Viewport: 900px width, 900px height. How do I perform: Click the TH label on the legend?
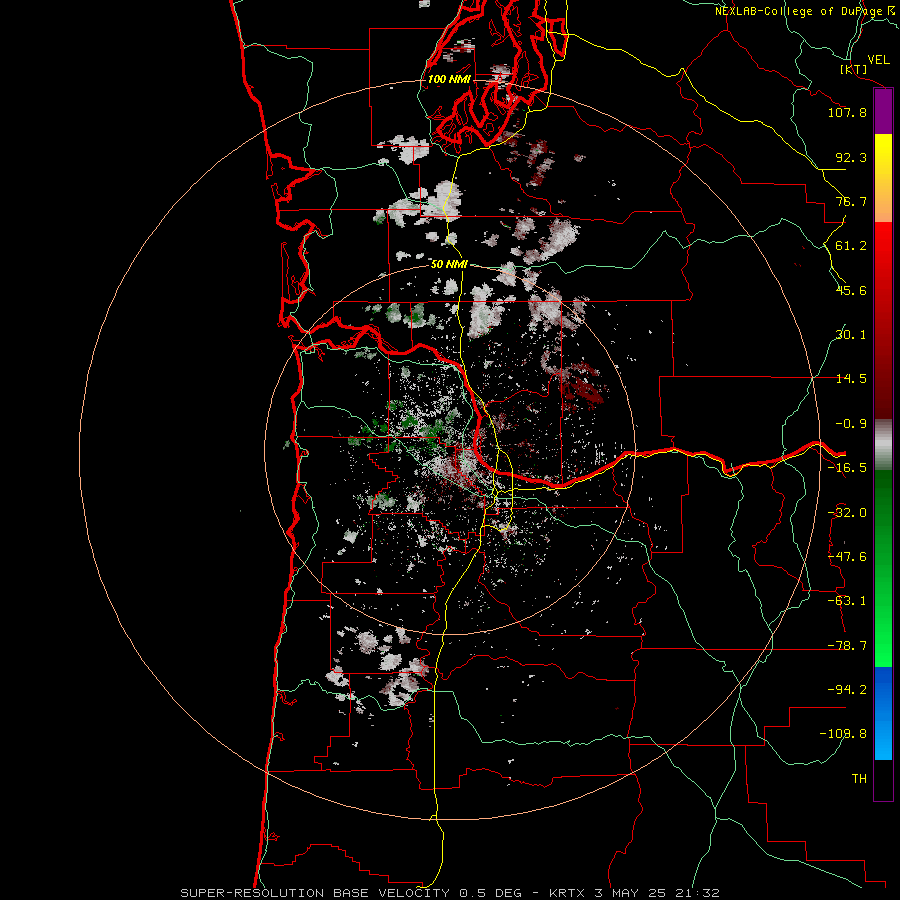pos(859,779)
